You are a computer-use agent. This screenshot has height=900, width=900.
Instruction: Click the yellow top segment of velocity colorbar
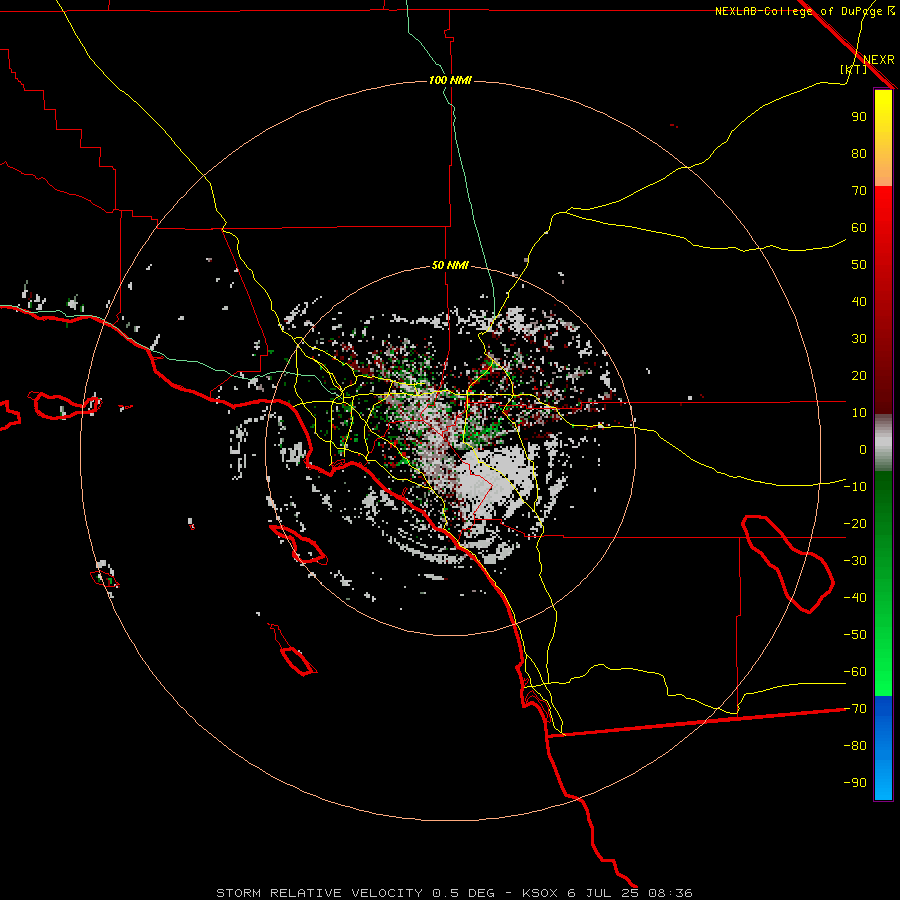[883, 137]
